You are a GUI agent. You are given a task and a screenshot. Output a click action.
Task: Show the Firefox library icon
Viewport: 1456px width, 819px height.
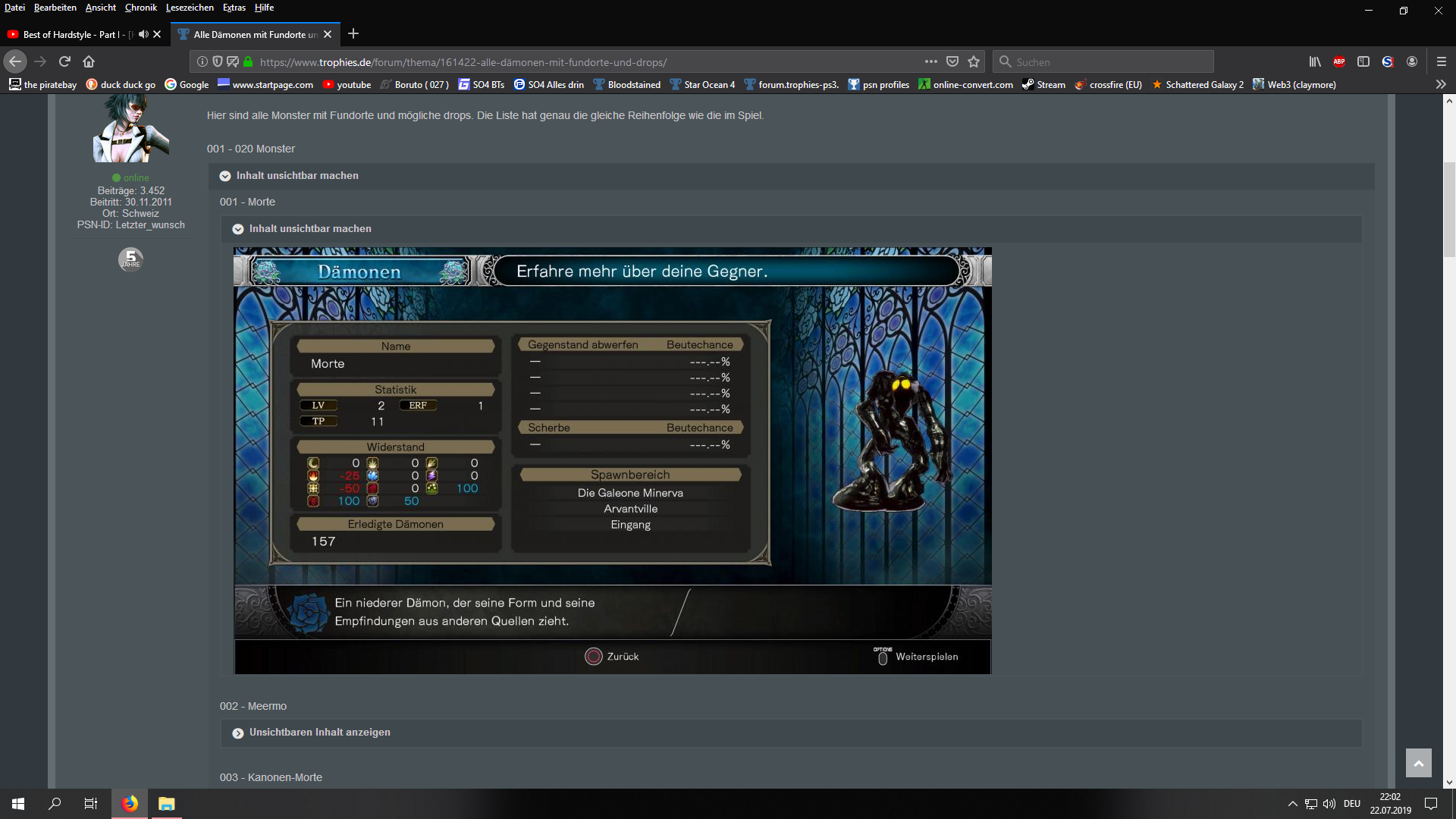[1315, 61]
